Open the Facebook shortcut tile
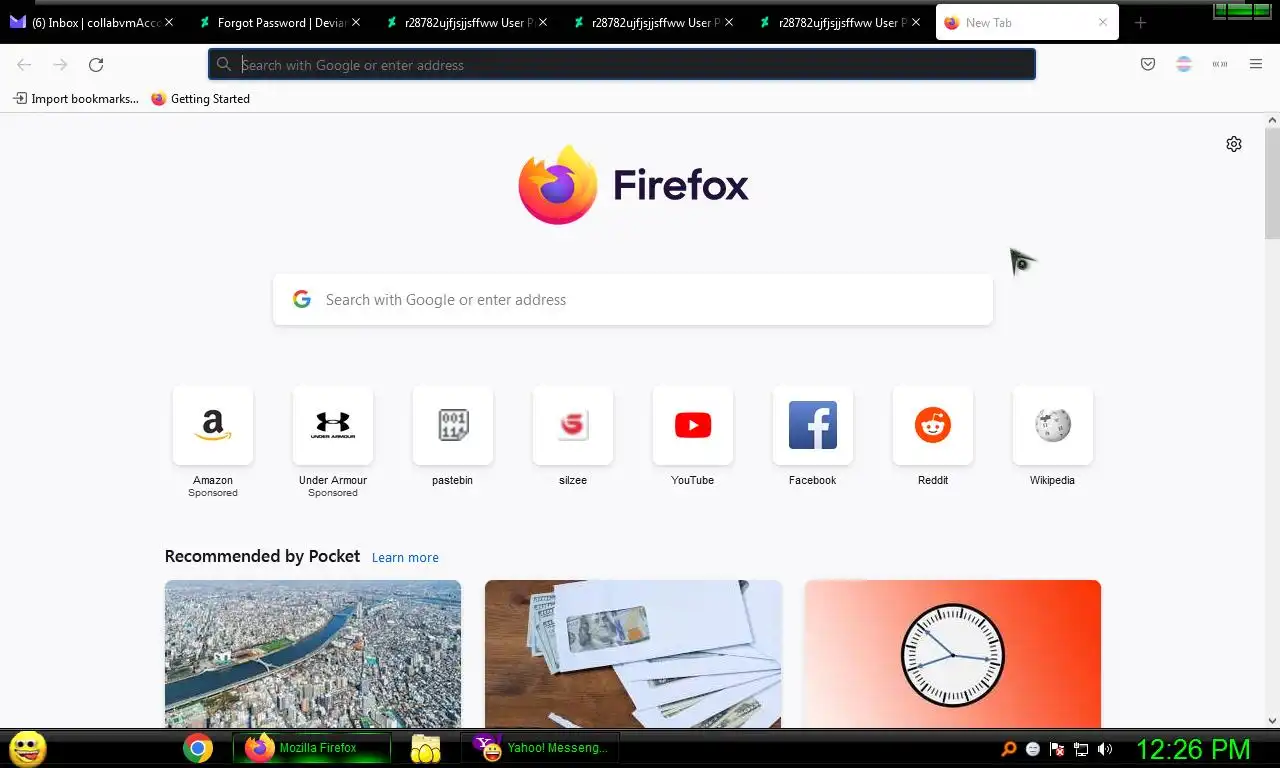Image resolution: width=1280 pixels, height=768 pixels. pos(813,426)
